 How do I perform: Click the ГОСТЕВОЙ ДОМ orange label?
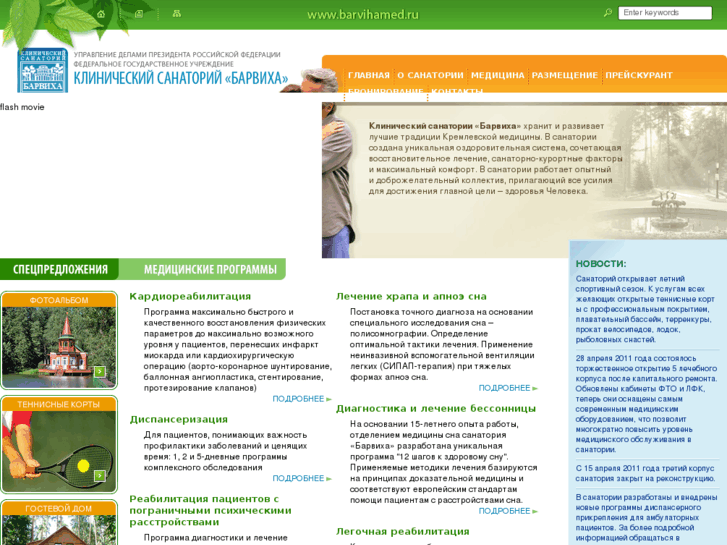pos(59,508)
